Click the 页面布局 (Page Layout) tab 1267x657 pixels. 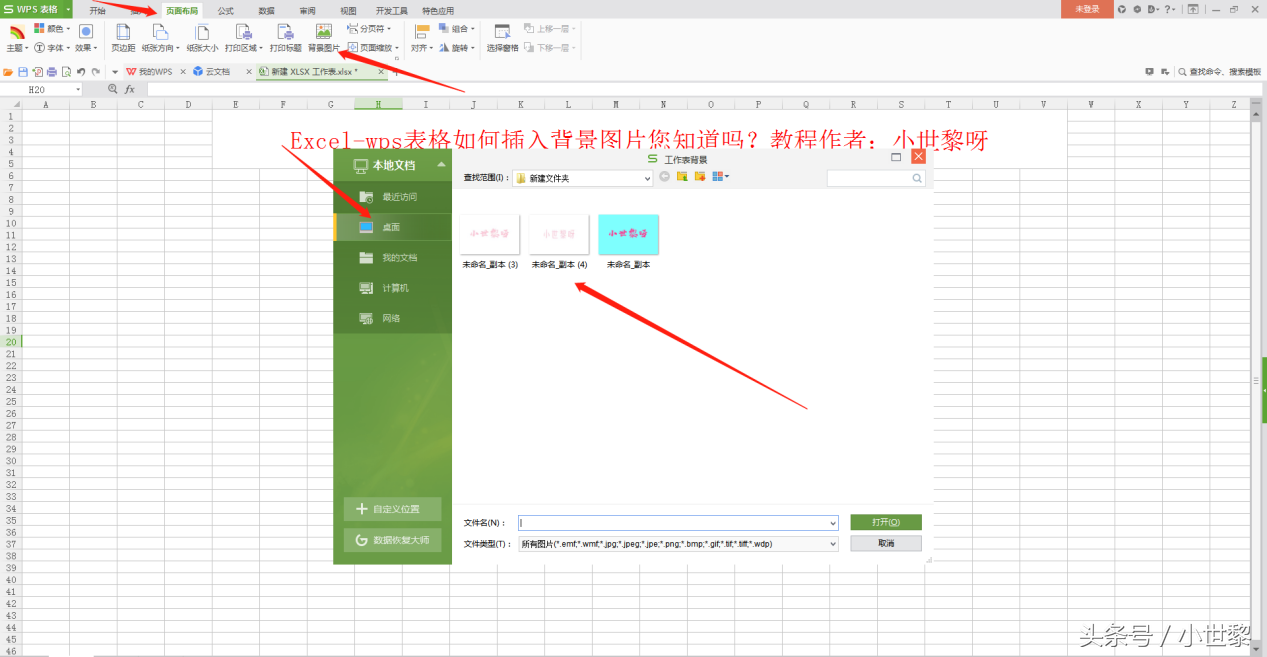point(181,10)
